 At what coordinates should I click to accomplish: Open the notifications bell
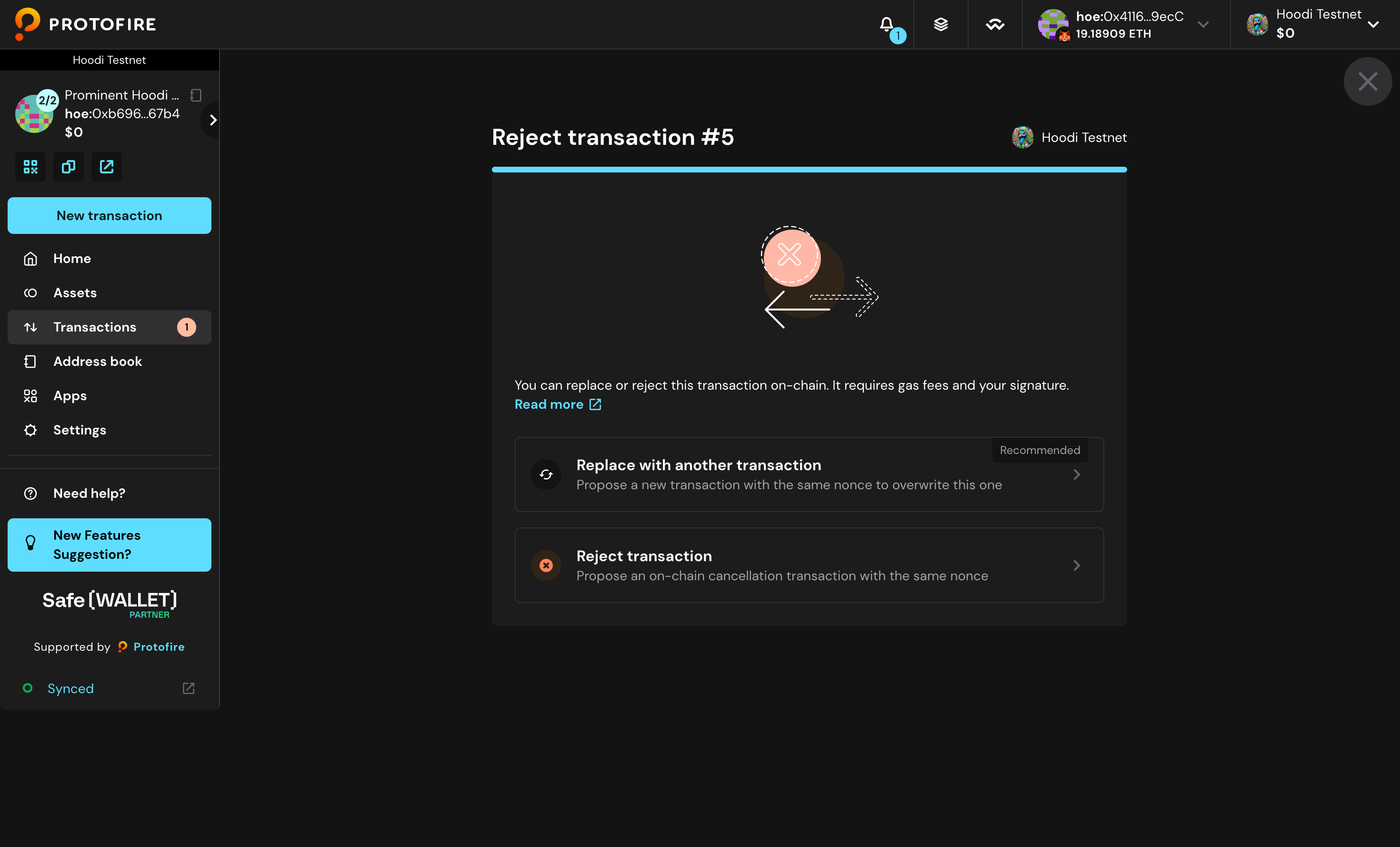(886, 24)
